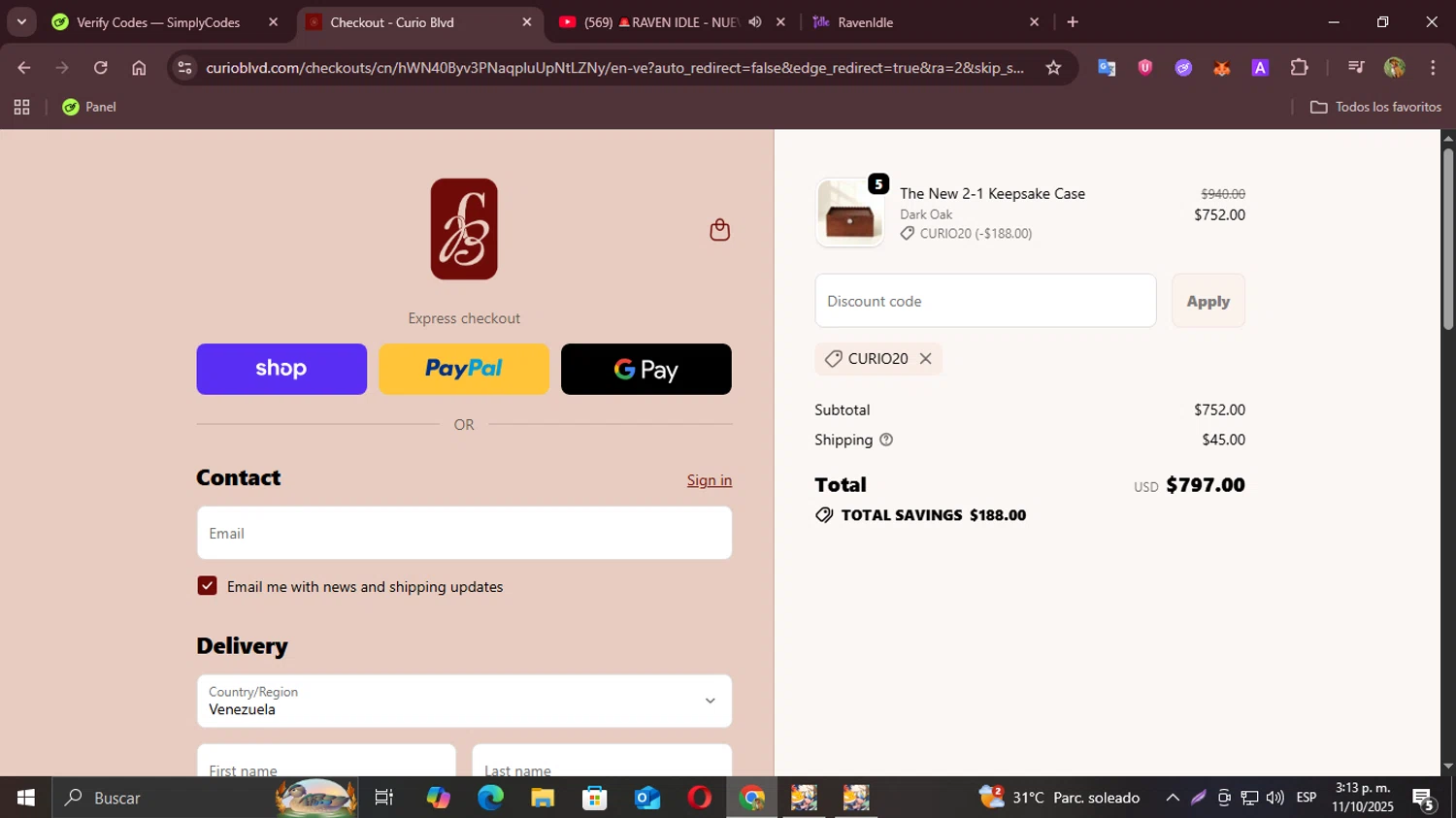Open the ESP language selector
The width and height of the screenshot is (1456, 818).
(1307, 798)
